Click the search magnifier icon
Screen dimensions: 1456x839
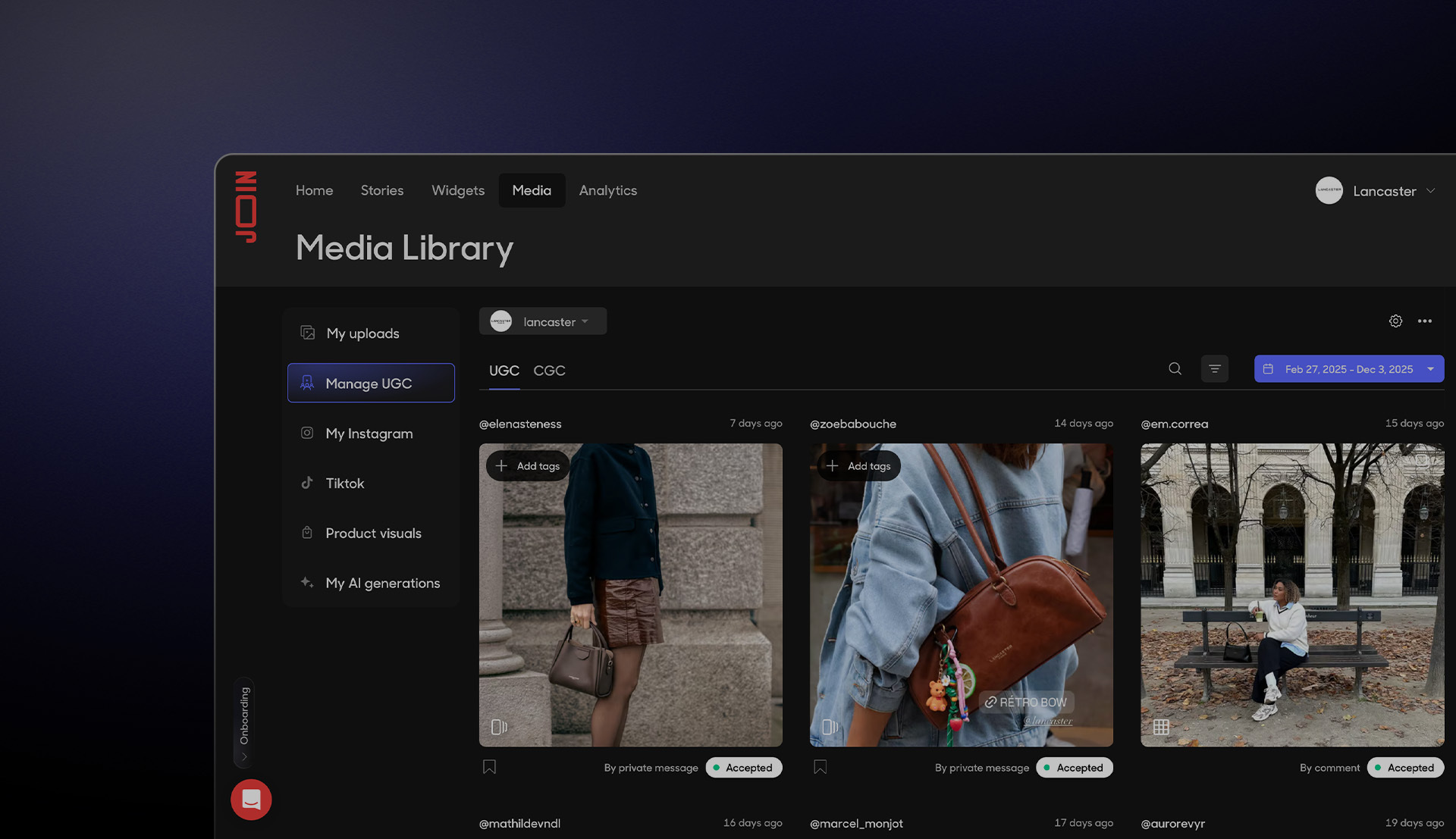(x=1175, y=369)
